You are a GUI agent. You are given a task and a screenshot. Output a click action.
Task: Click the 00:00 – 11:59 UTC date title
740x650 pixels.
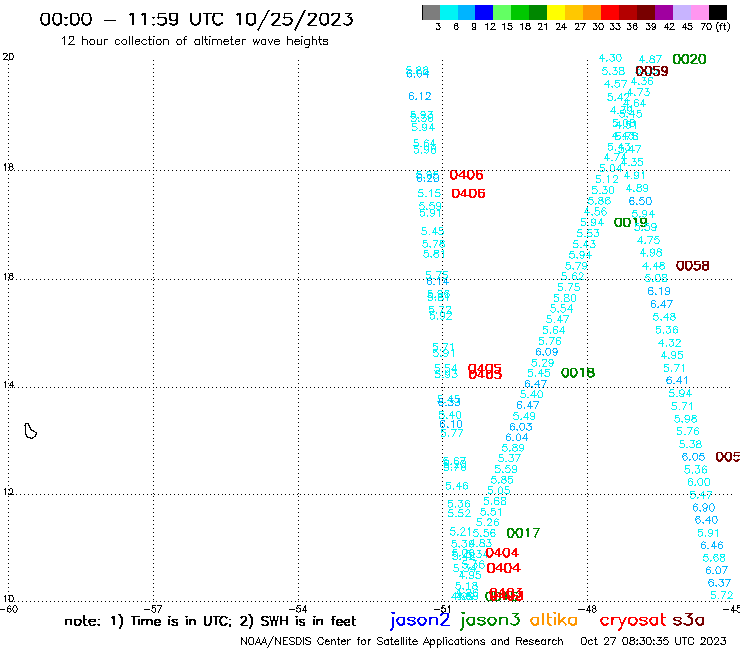point(196,19)
